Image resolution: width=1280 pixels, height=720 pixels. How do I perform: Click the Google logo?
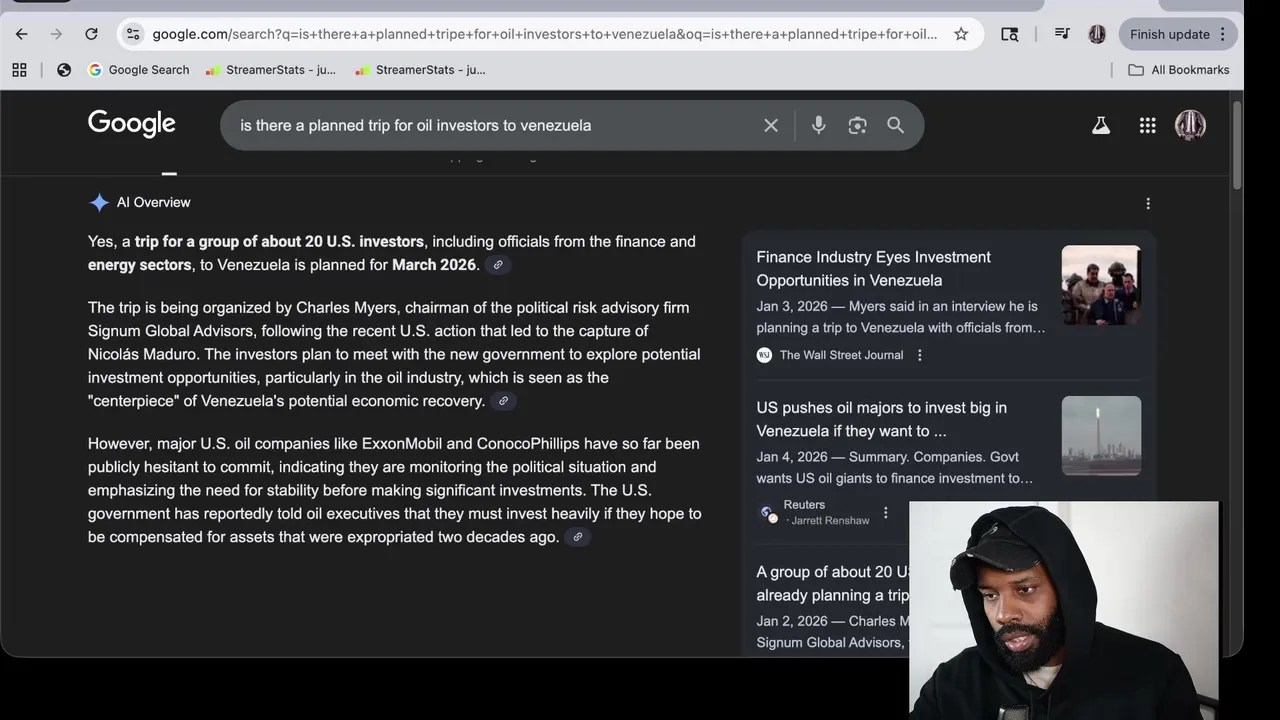(131, 124)
